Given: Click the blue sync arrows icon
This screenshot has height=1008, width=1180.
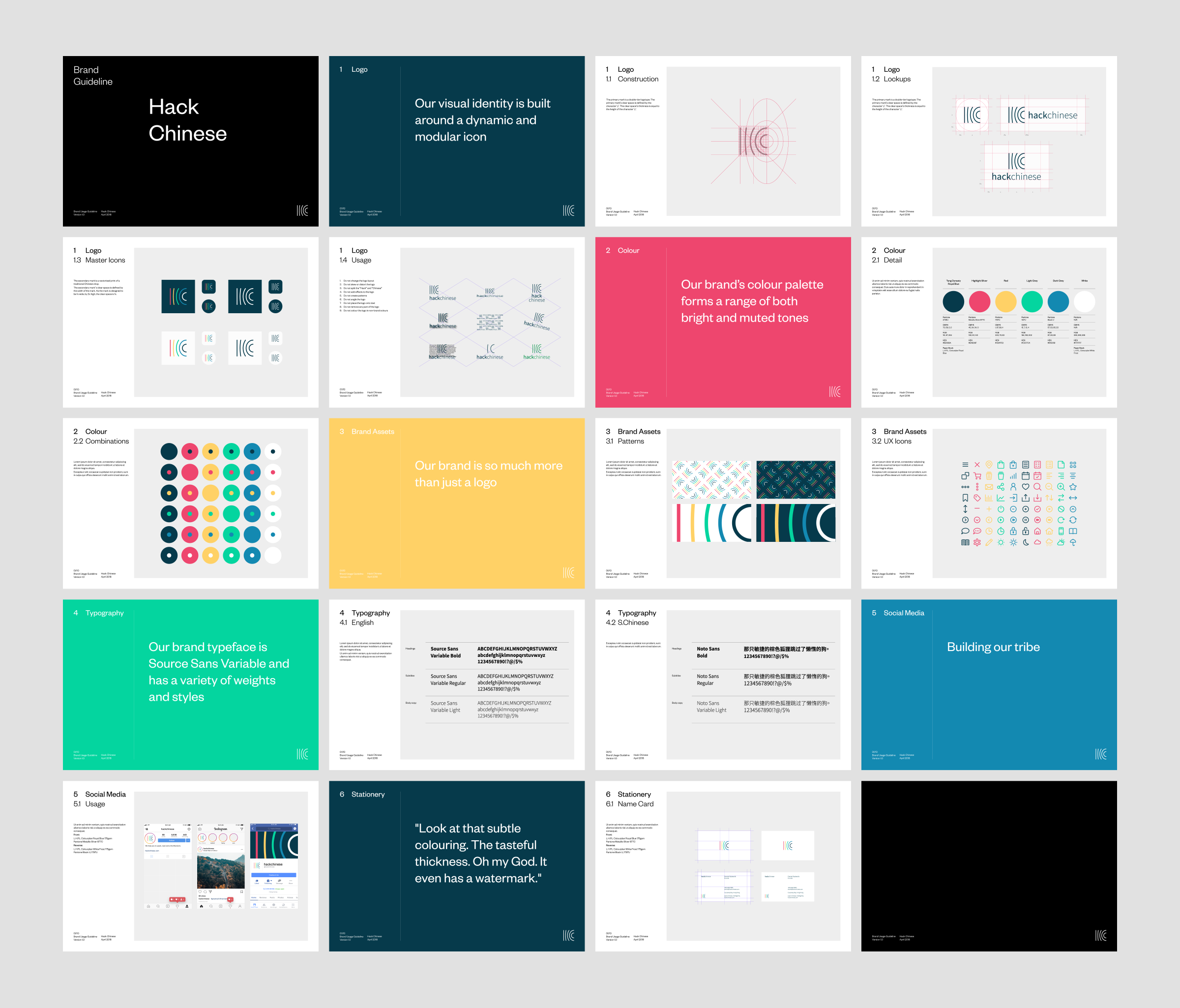Looking at the screenshot, I should click(x=1073, y=520).
